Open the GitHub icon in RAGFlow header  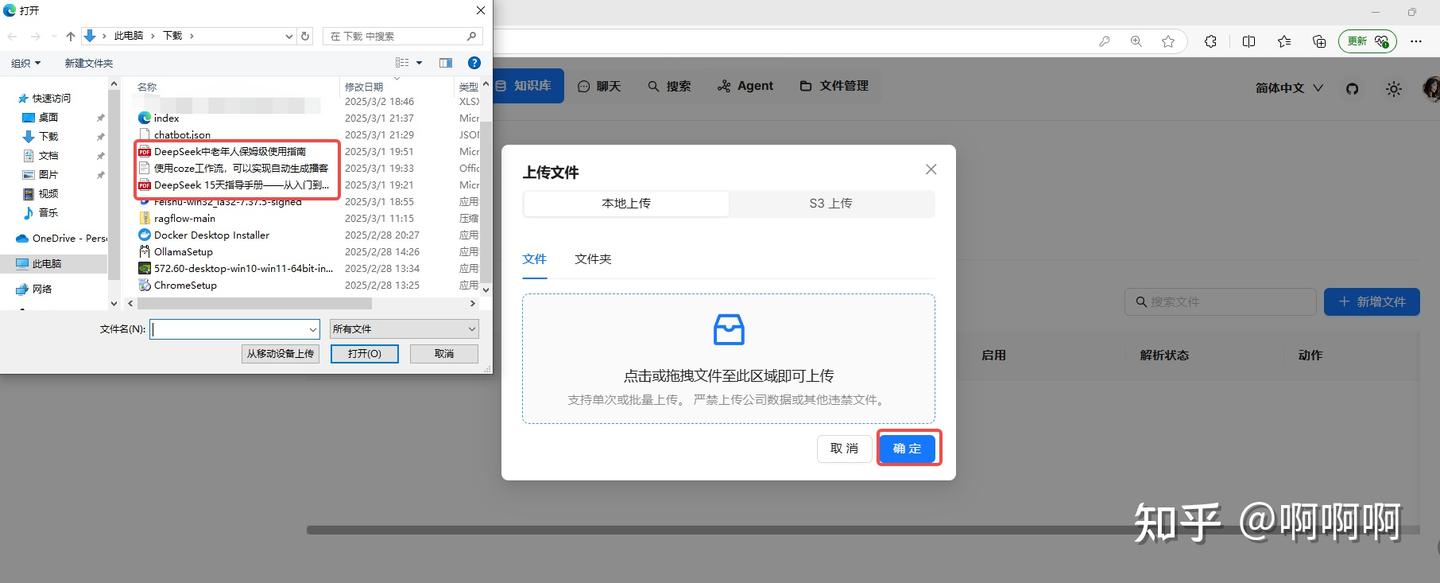[x=1352, y=88]
